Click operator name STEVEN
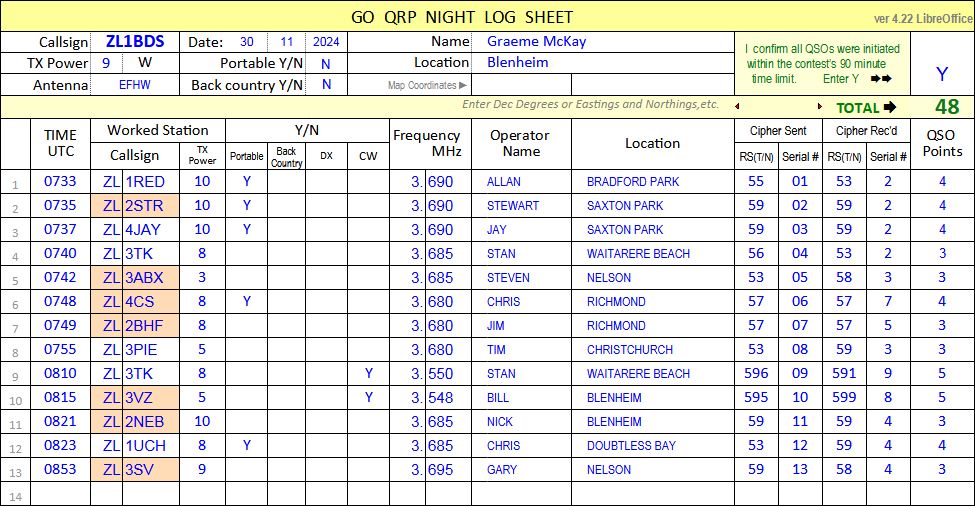975x506 pixels. point(508,278)
